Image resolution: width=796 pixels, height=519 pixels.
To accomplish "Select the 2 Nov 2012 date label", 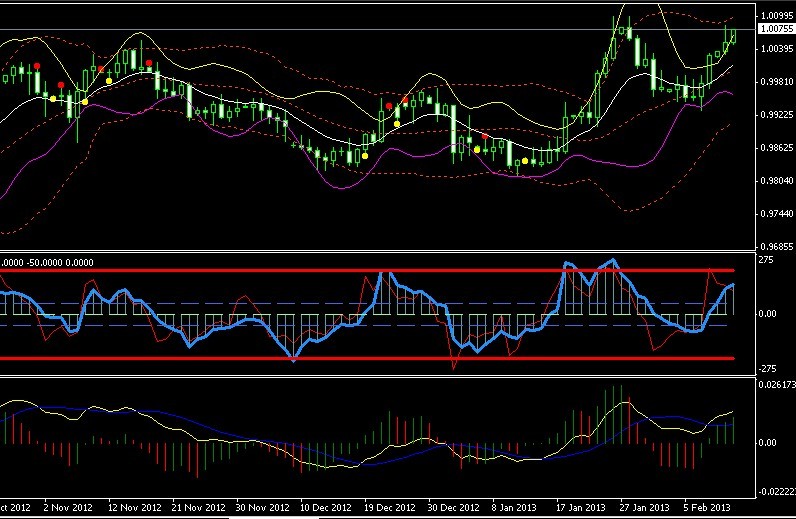I will click(68, 507).
